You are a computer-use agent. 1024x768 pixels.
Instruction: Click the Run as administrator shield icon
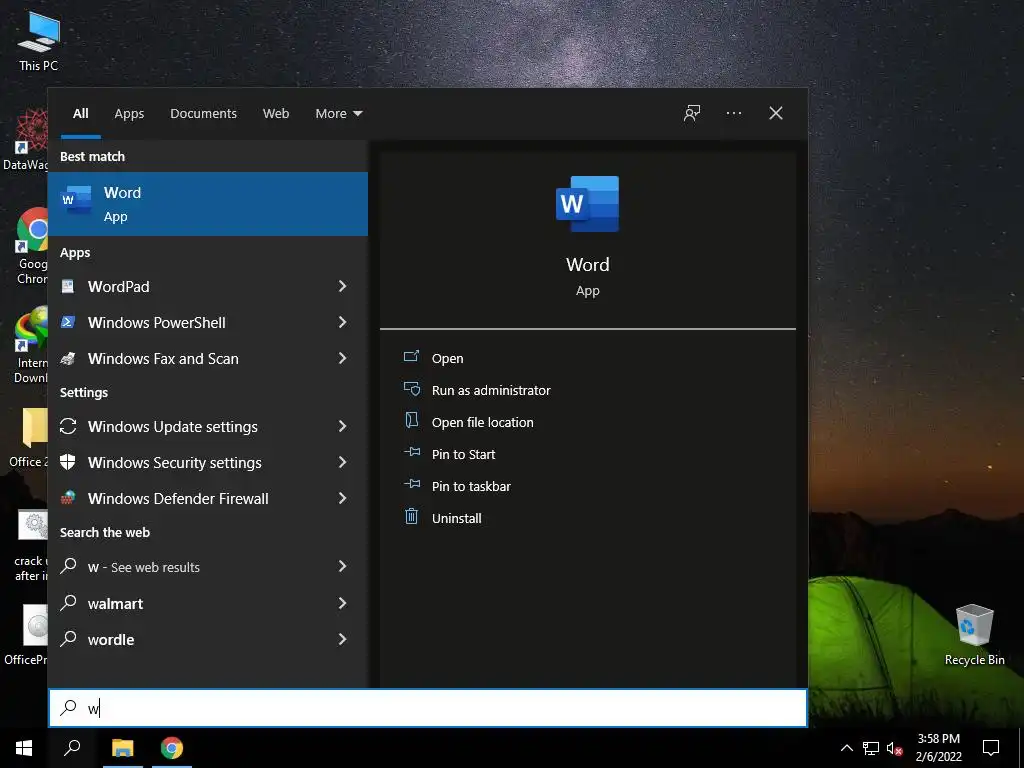point(411,389)
